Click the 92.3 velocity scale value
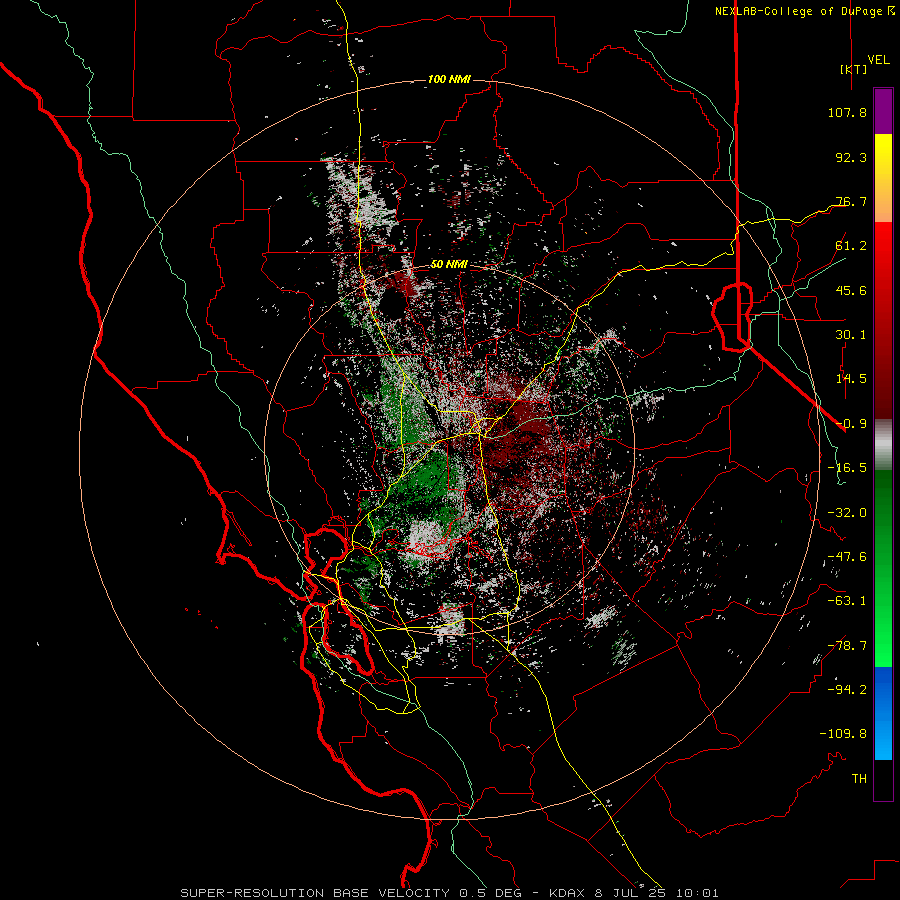 pyautogui.click(x=851, y=157)
